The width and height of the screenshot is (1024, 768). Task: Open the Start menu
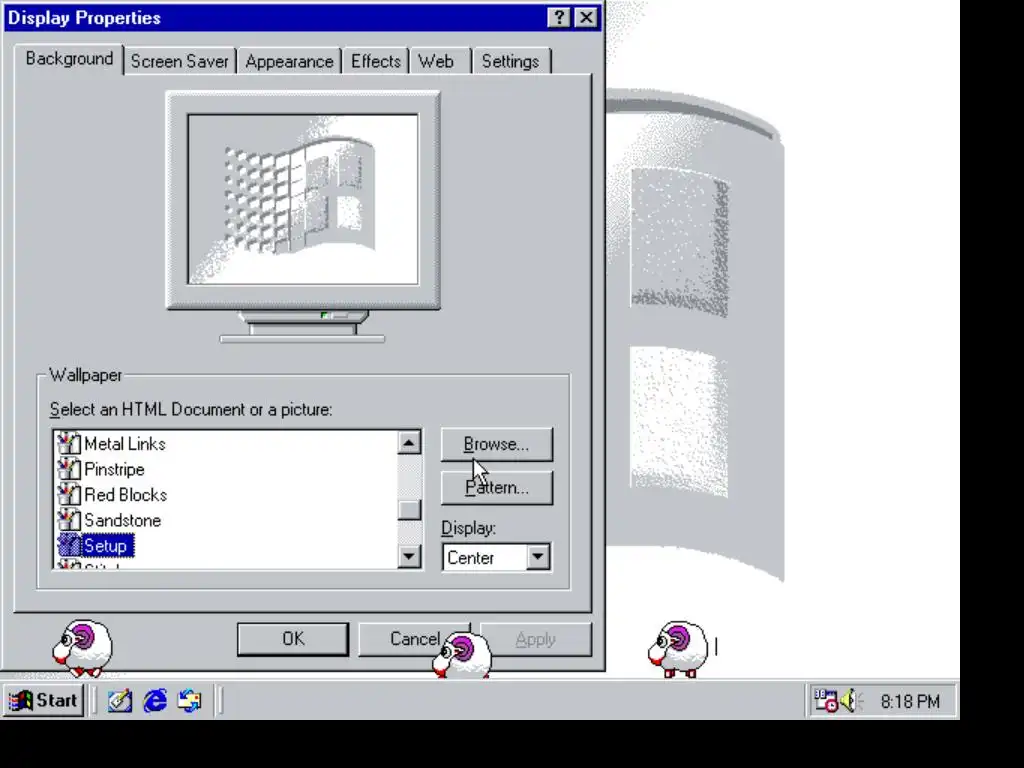44,701
